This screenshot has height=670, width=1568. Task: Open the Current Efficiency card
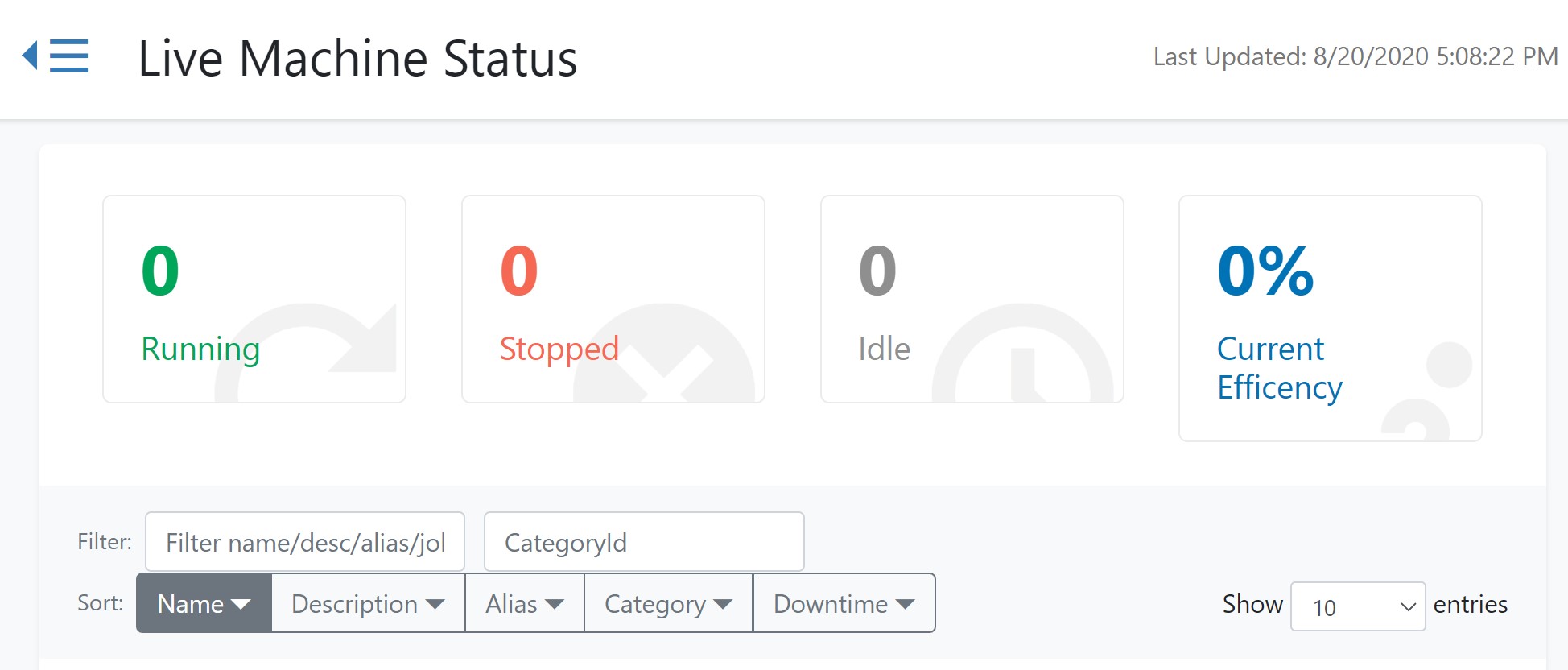(1331, 318)
